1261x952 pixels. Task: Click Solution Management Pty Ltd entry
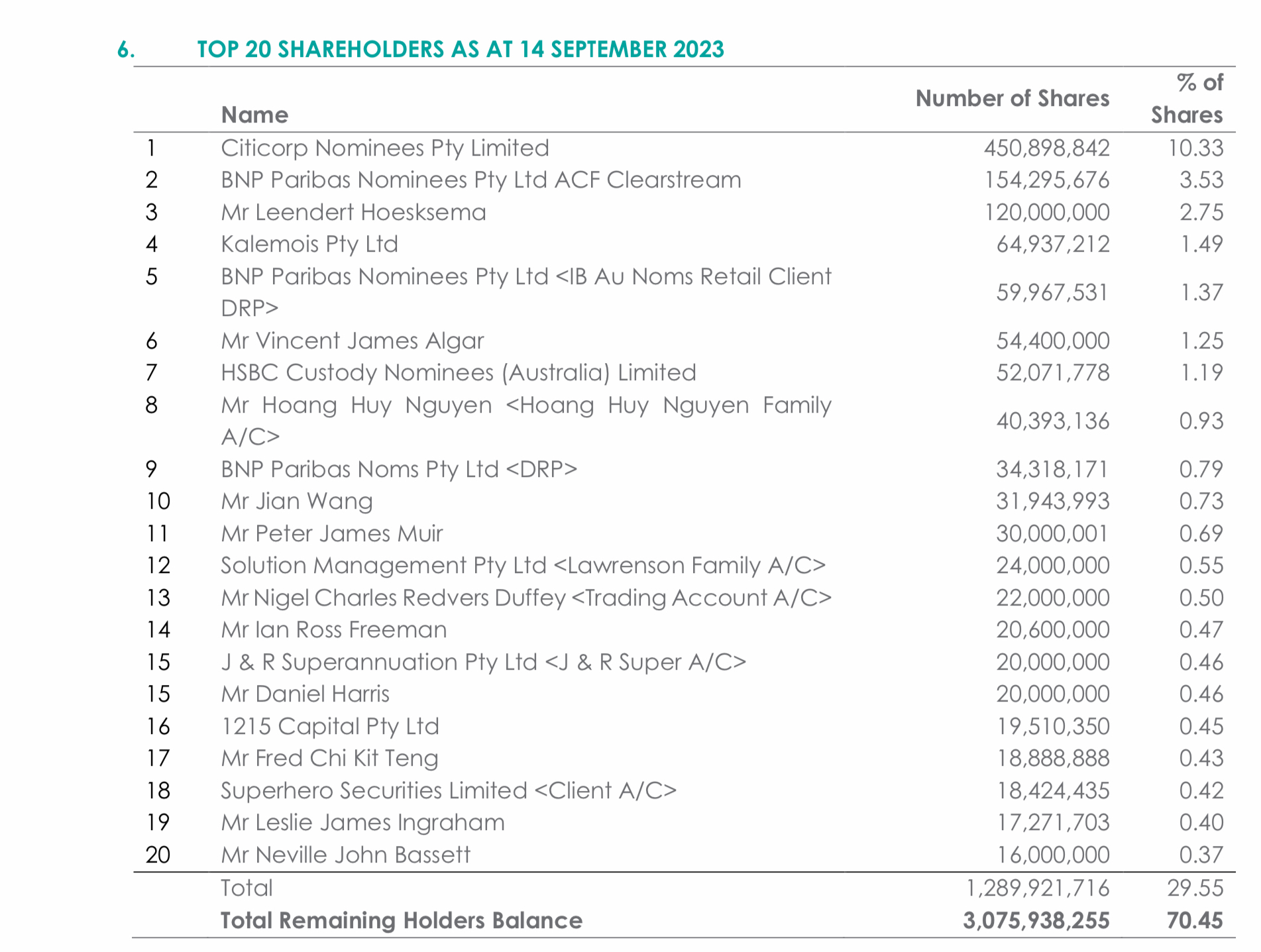click(x=523, y=565)
